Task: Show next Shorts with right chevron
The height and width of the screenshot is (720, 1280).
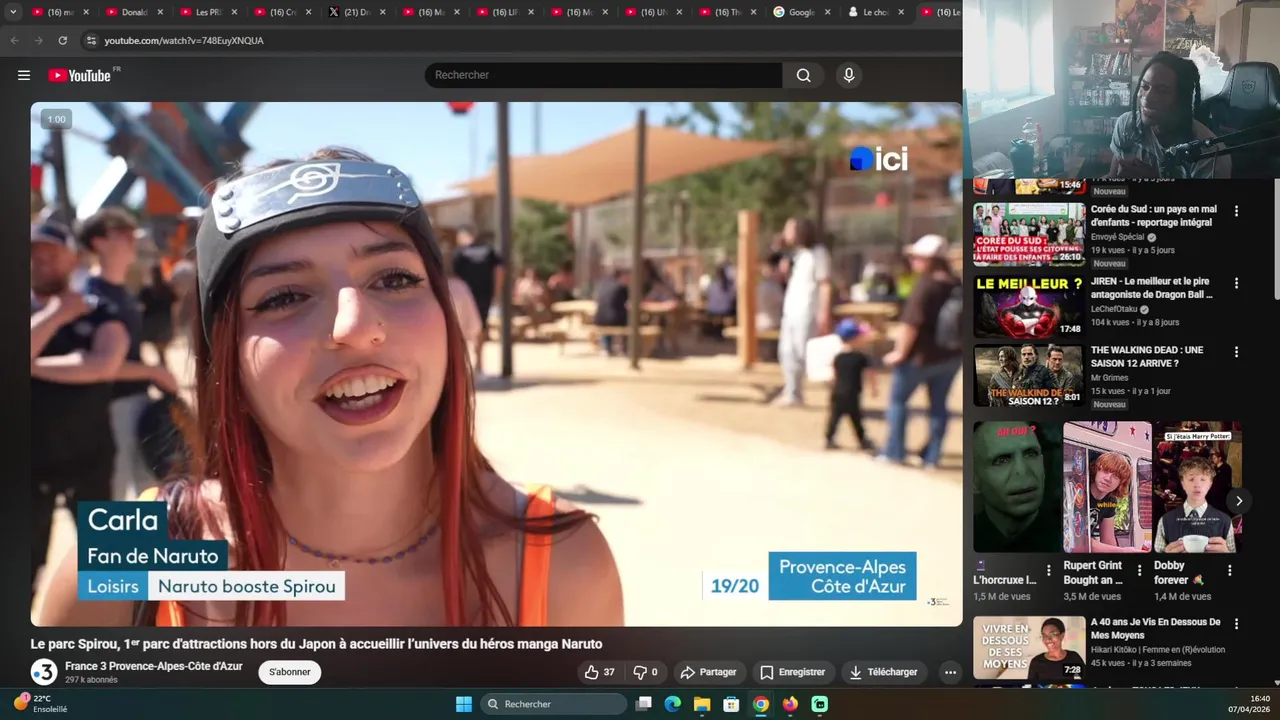Action: [1239, 501]
